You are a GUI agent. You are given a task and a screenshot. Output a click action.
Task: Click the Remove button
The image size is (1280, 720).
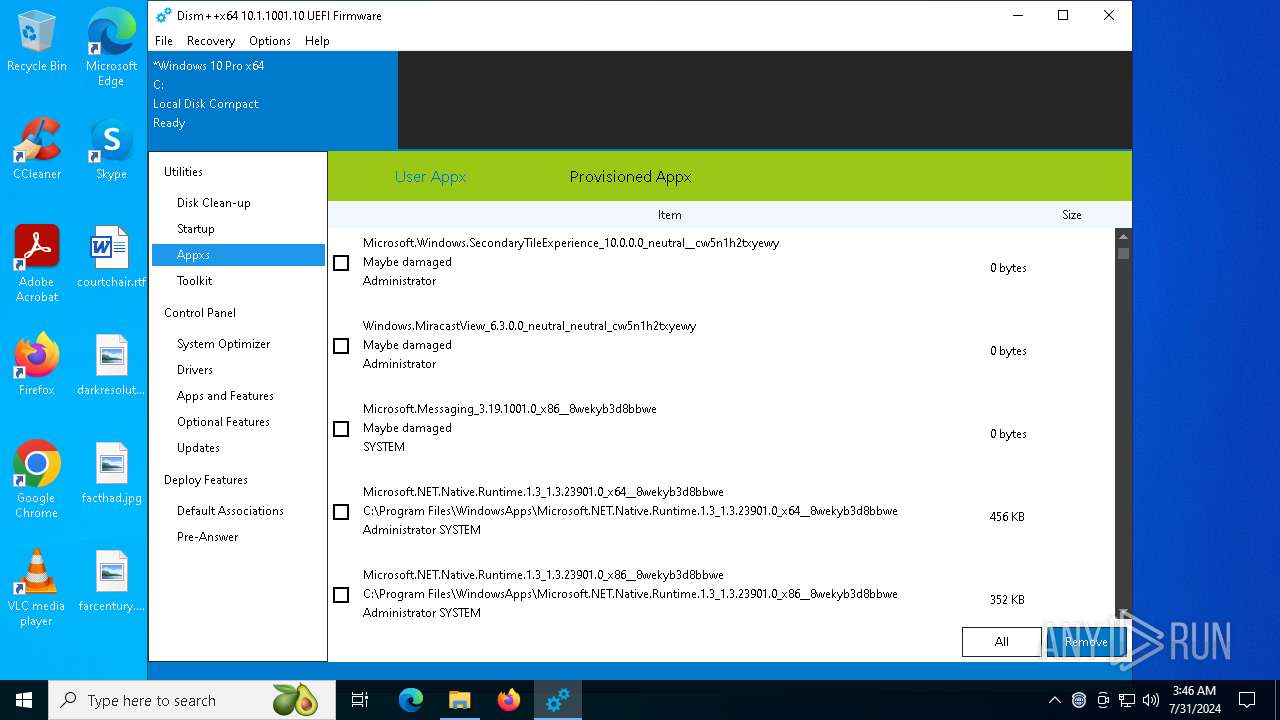point(1086,642)
